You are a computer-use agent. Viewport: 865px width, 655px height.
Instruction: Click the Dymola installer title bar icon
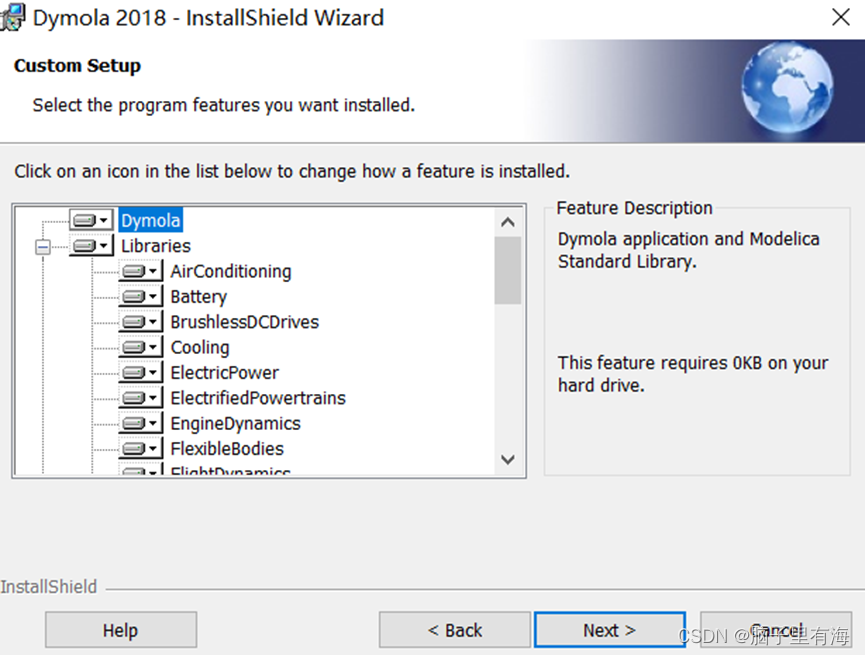12,17
